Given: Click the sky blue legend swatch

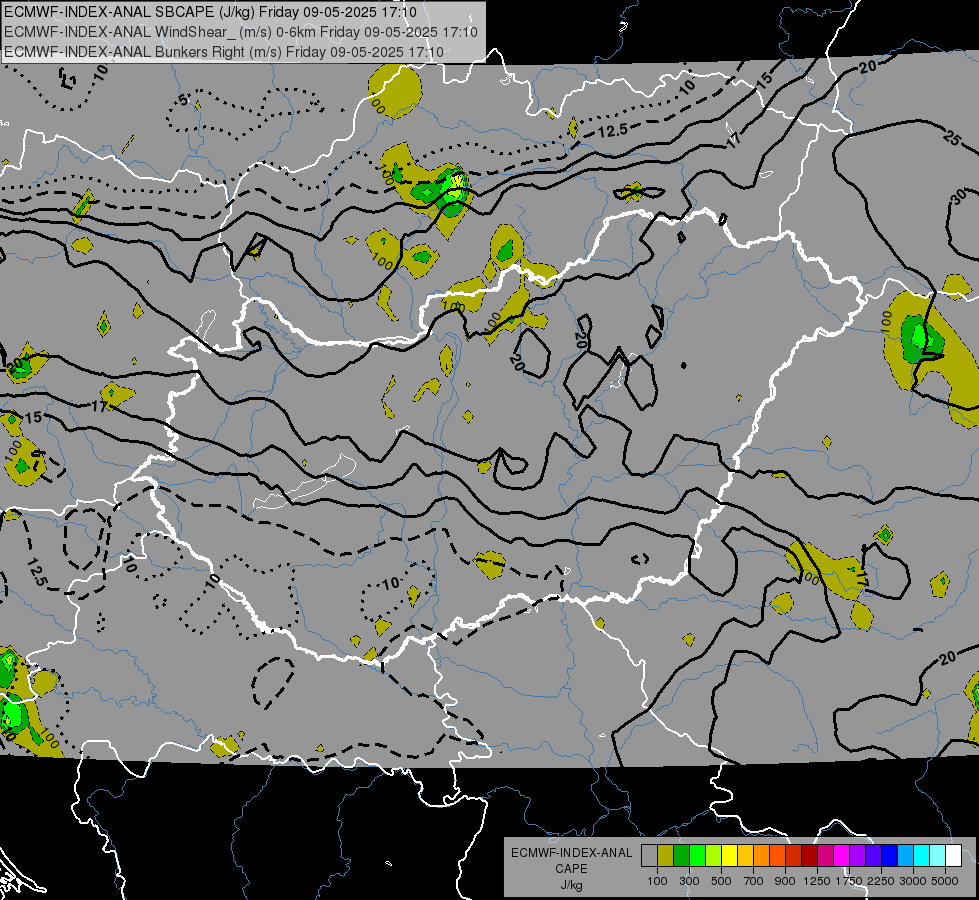Looking at the screenshot, I should pos(905,856).
